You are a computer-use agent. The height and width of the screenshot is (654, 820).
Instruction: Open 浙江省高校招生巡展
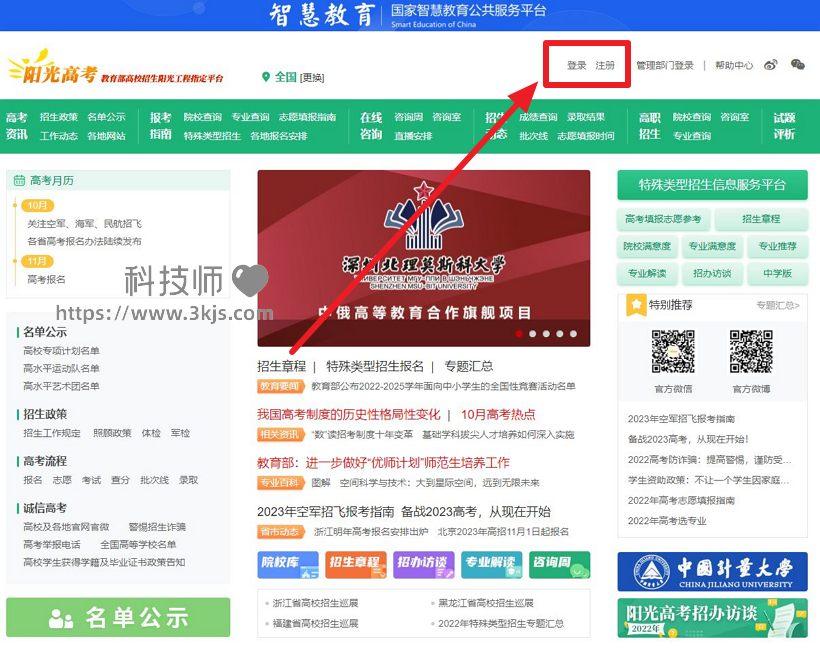[315, 603]
